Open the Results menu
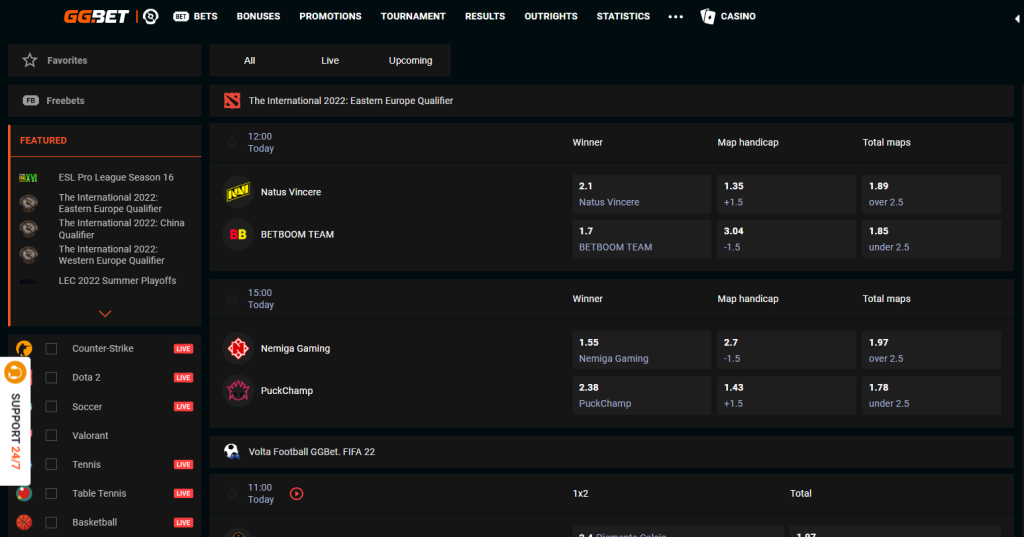This screenshot has width=1024, height=537. click(x=485, y=16)
